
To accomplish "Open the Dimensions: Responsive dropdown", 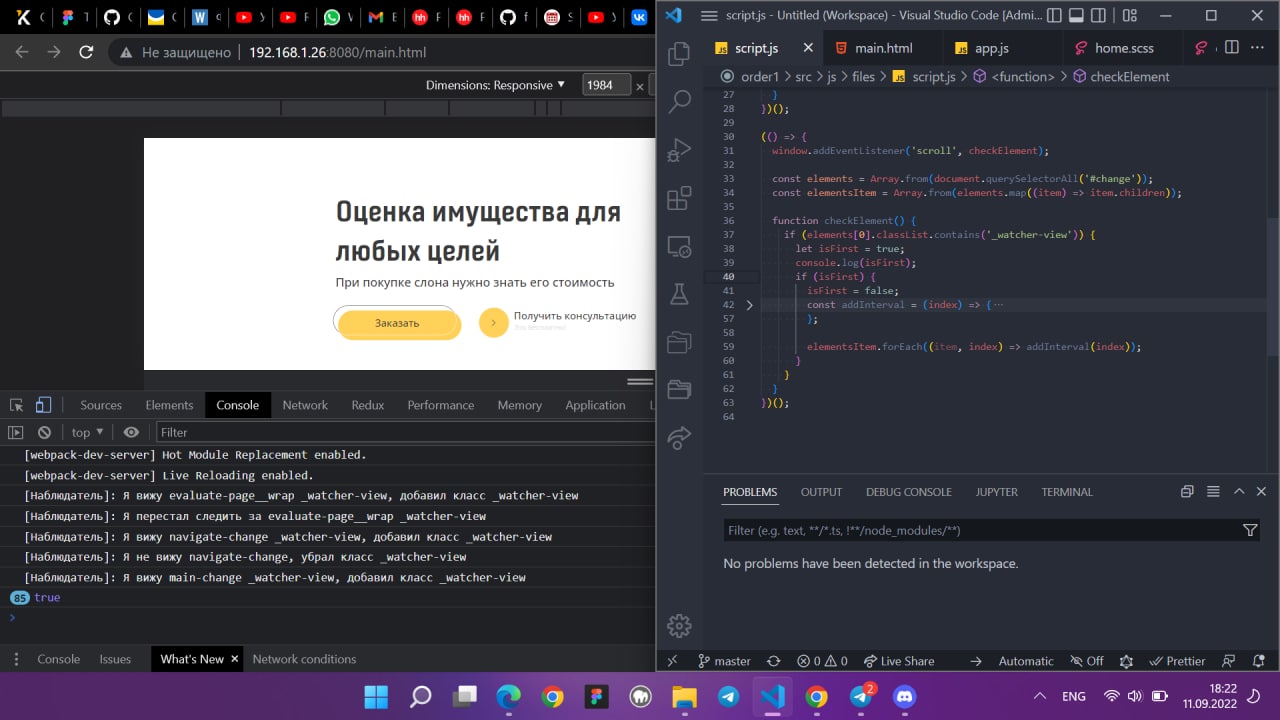I will coord(495,85).
